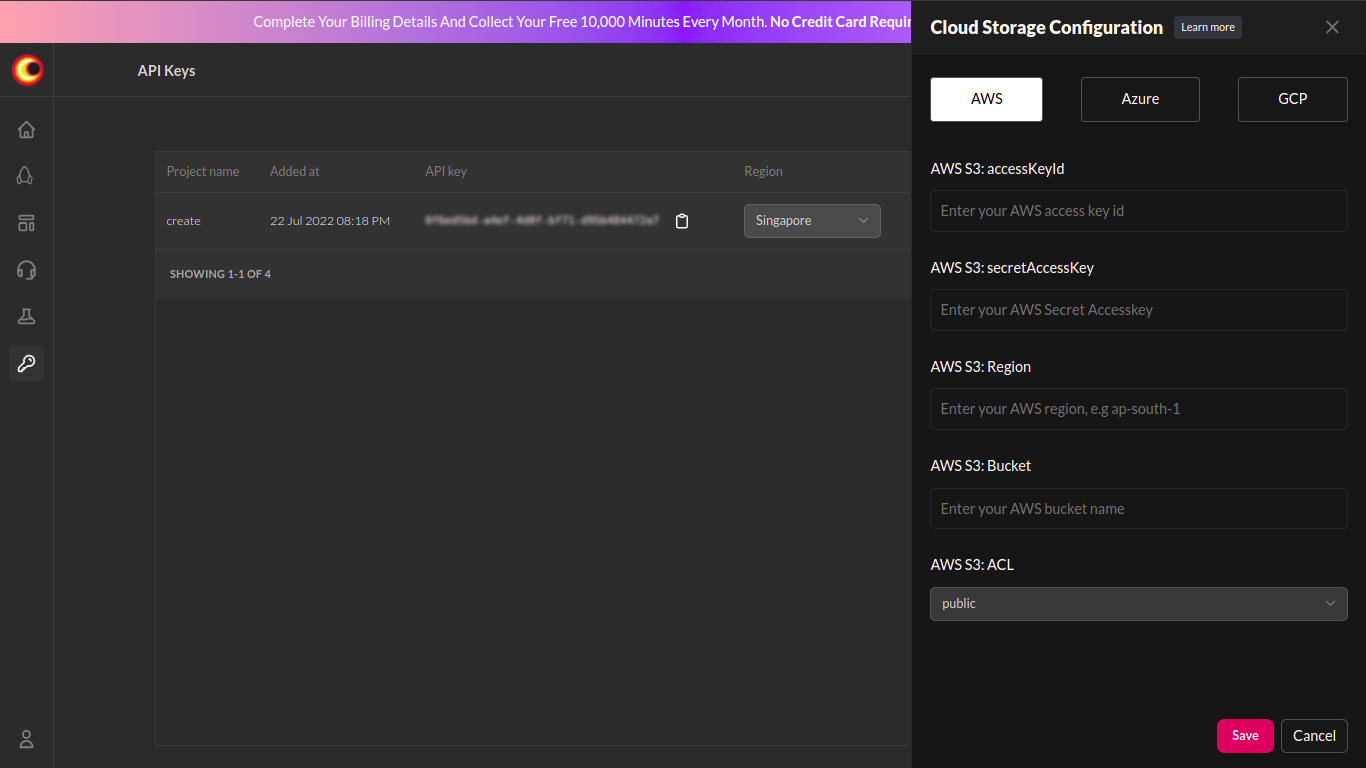The height and width of the screenshot is (768, 1366).
Task: Open the lab flask icon in sidebar
Action: pyautogui.click(x=27, y=316)
